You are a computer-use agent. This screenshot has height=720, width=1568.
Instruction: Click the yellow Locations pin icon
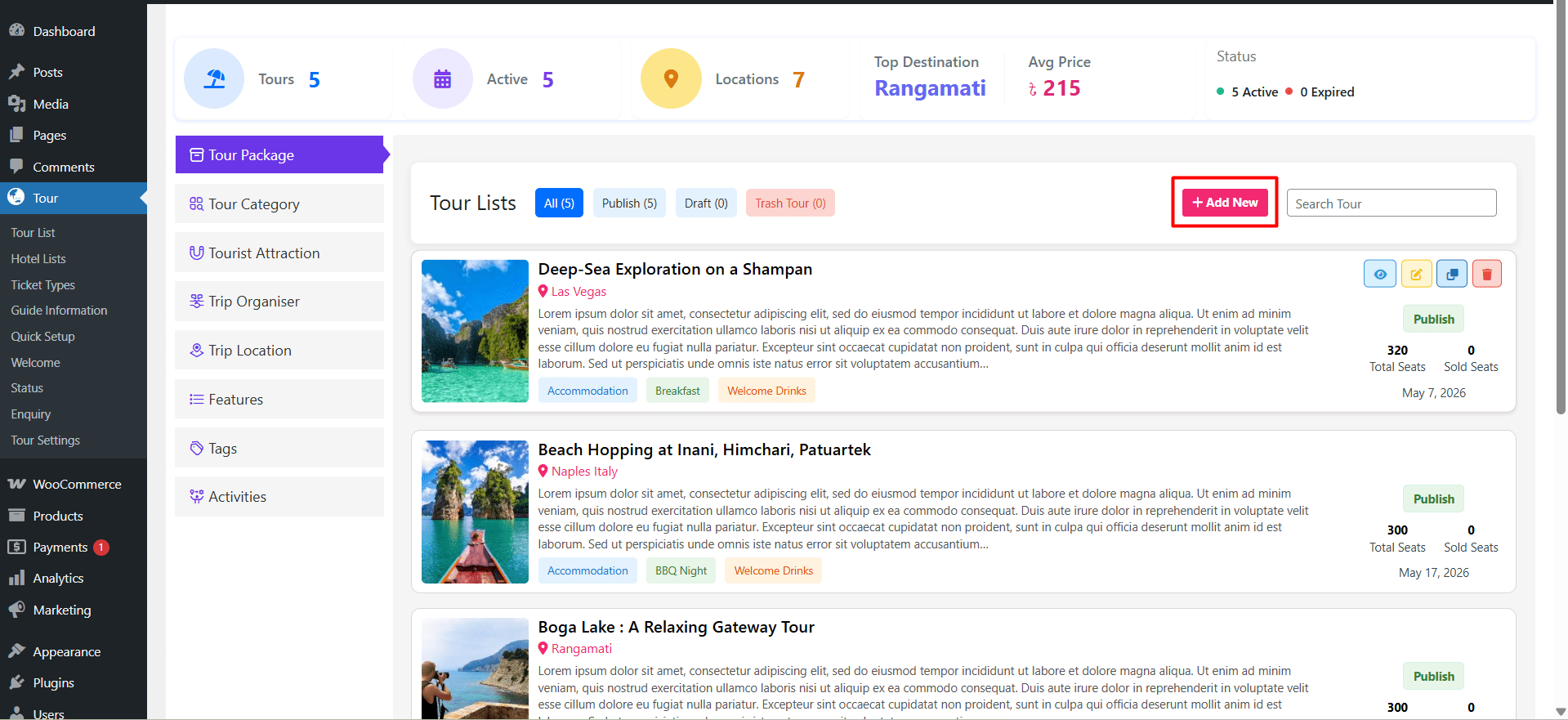pos(671,79)
